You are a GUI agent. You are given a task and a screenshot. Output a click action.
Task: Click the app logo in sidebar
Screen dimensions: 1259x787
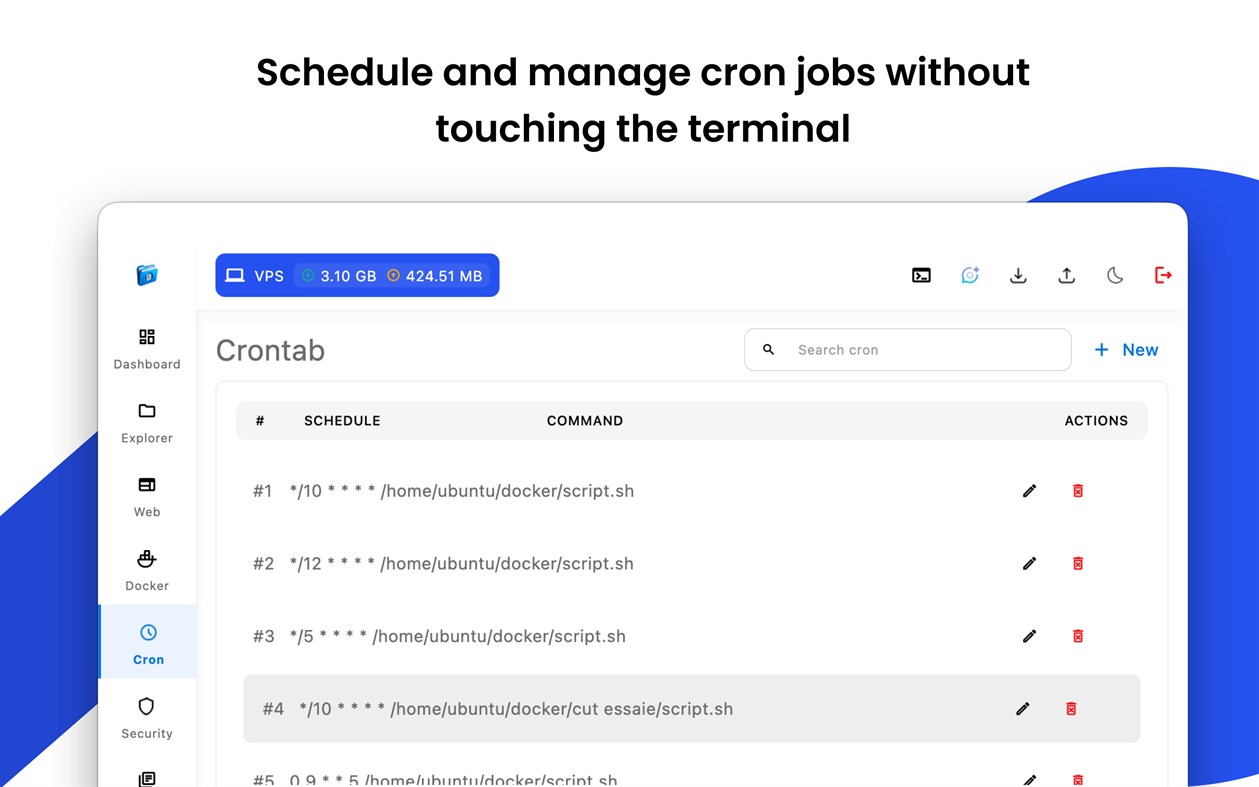147,275
